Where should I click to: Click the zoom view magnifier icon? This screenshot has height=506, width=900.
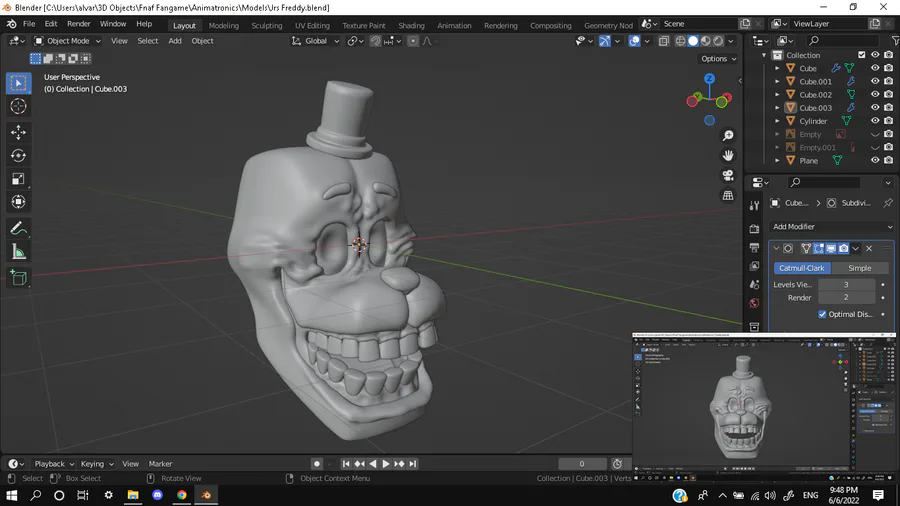728,135
